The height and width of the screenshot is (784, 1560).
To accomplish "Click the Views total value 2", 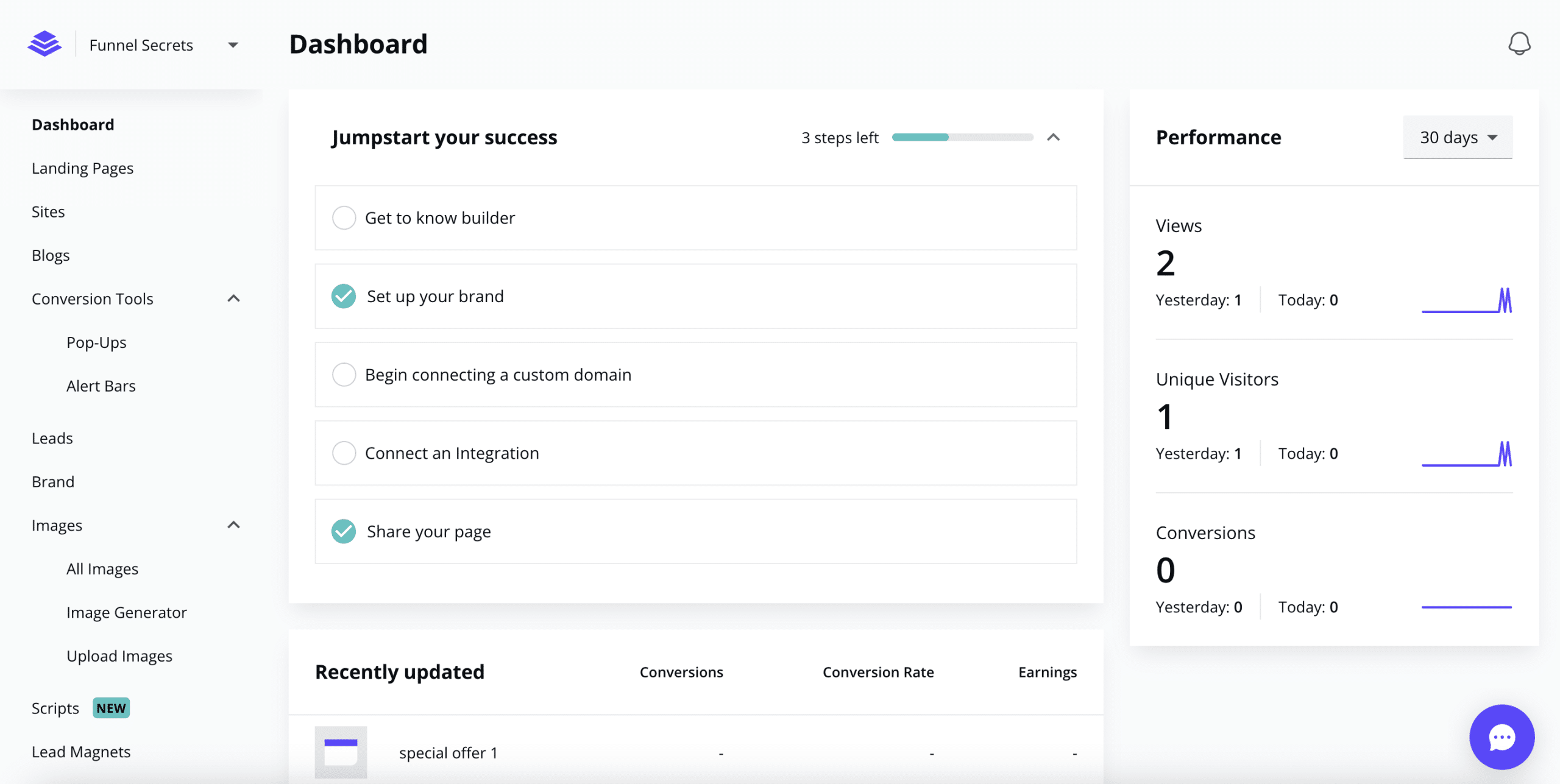I will (1165, 263).
